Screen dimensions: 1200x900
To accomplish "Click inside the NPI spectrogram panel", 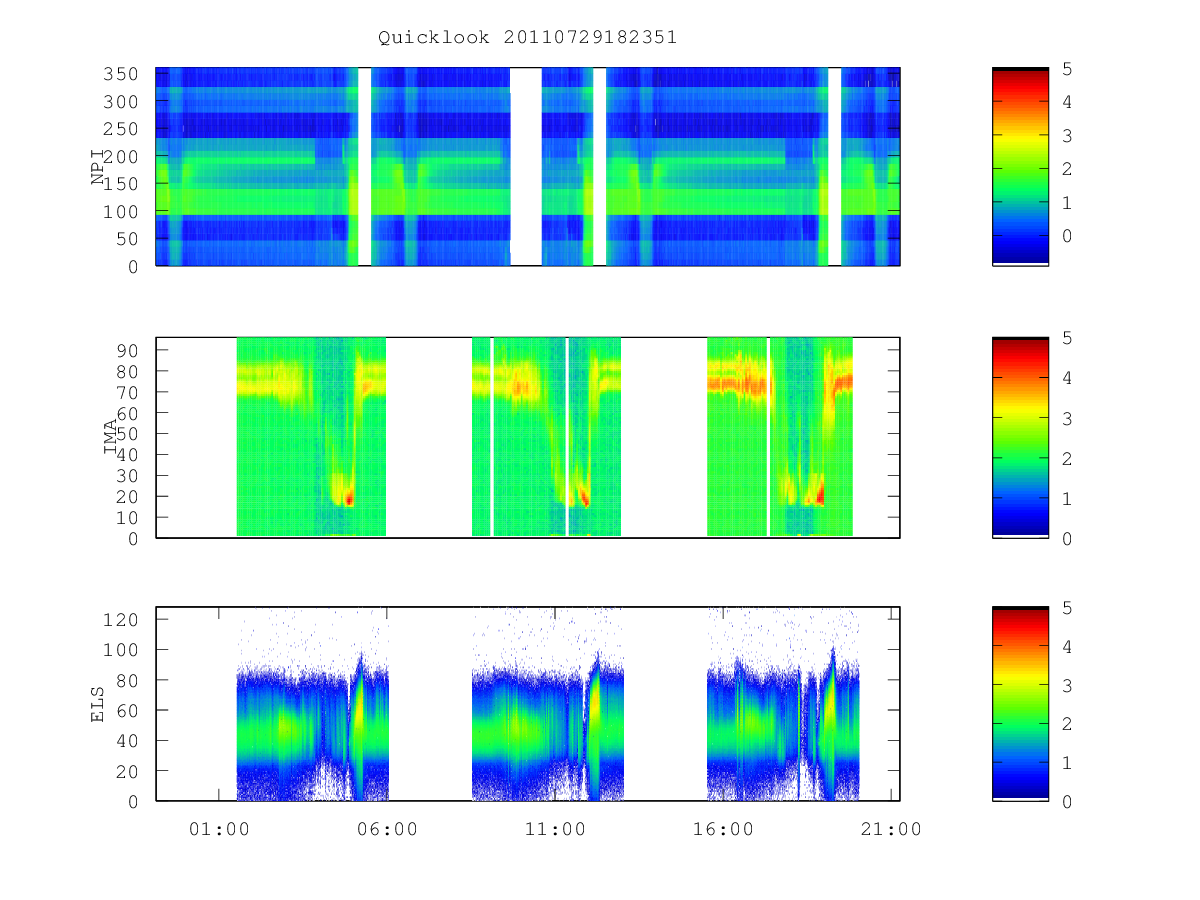I will (x=528, y=166).
